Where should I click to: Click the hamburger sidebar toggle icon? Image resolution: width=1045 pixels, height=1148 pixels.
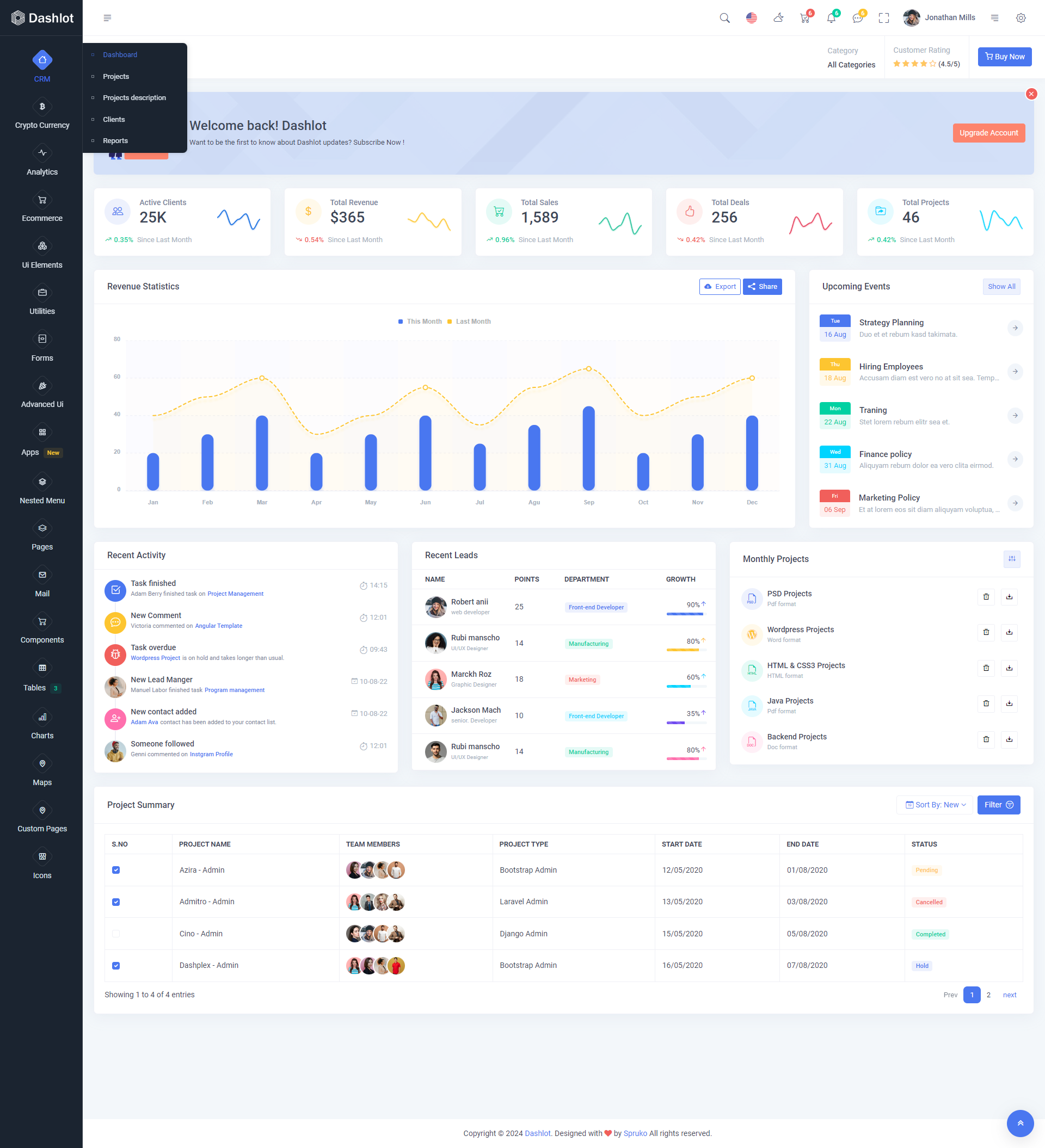107,18
